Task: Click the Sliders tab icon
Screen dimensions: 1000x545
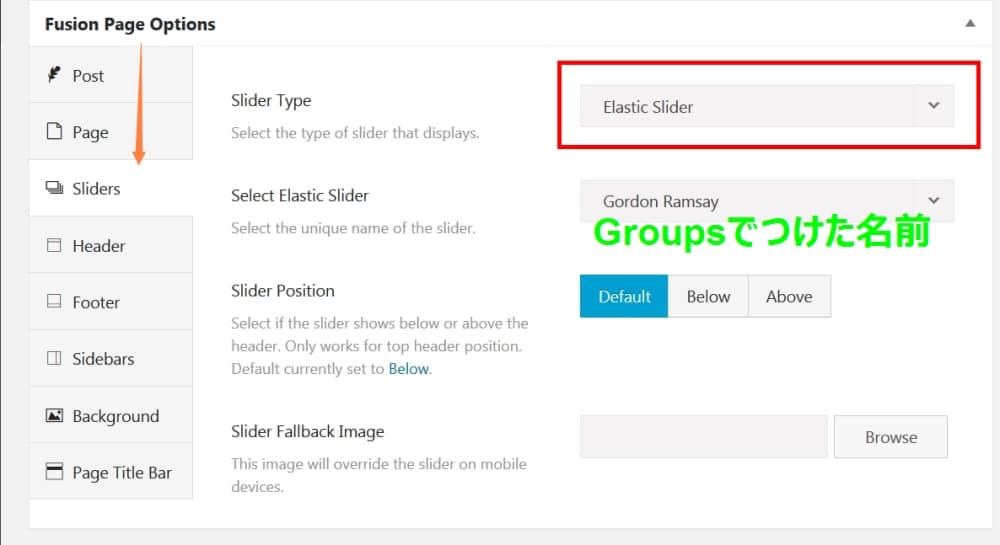Action: tap(54, 188)
